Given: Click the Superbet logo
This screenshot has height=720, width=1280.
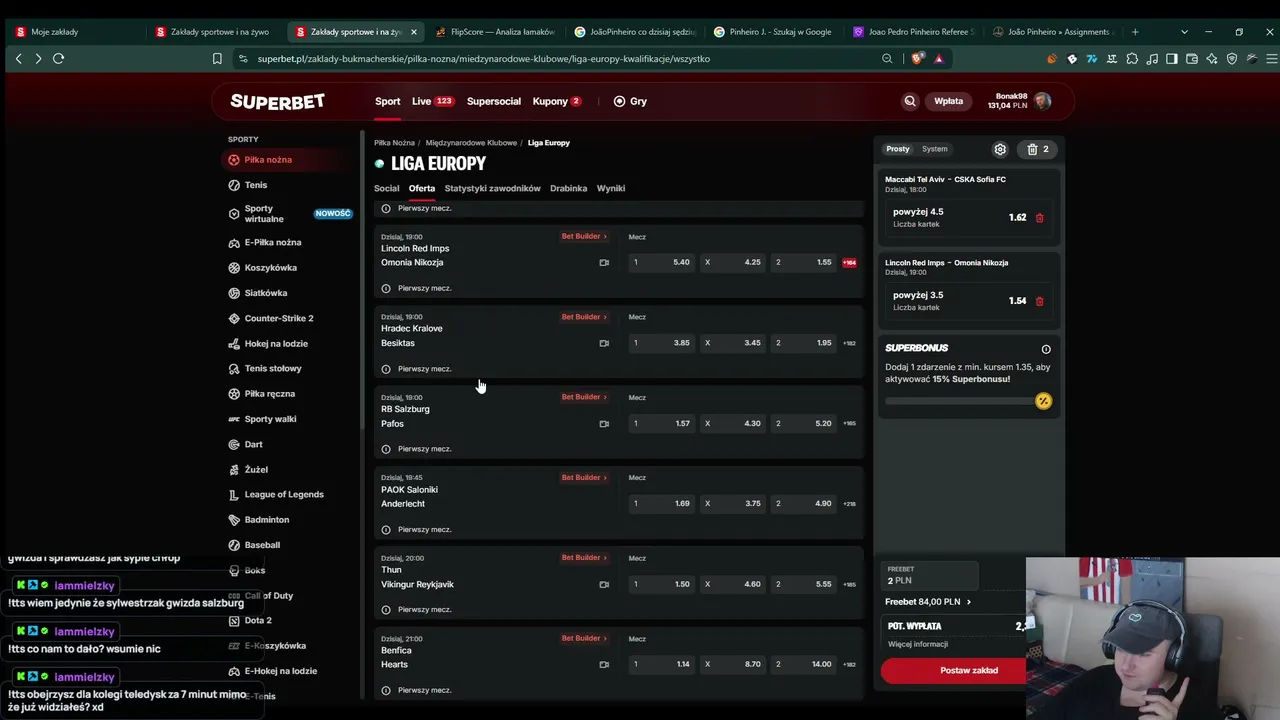Looking at the screenshot, I should click(x=277, y=101).
